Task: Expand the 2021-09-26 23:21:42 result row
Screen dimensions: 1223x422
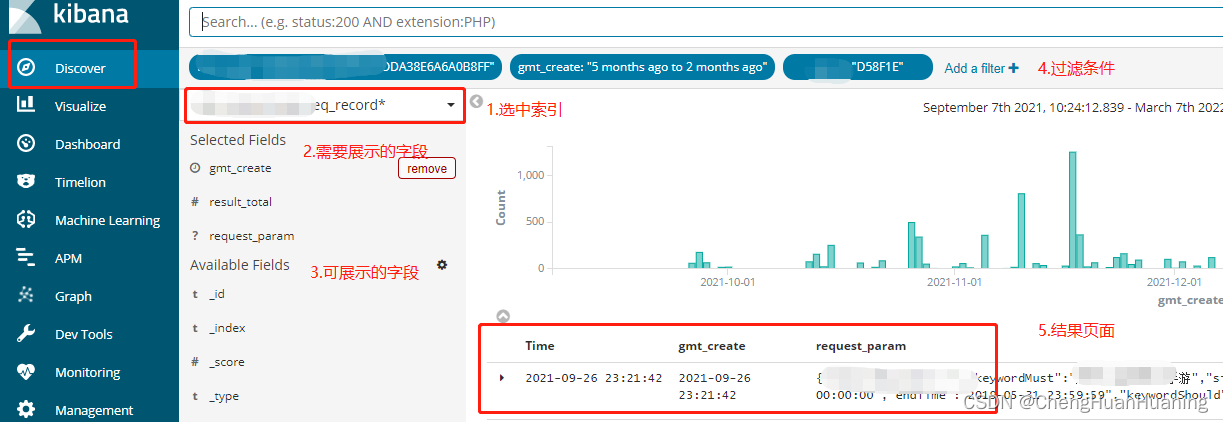Action: (x=502, y=378)
